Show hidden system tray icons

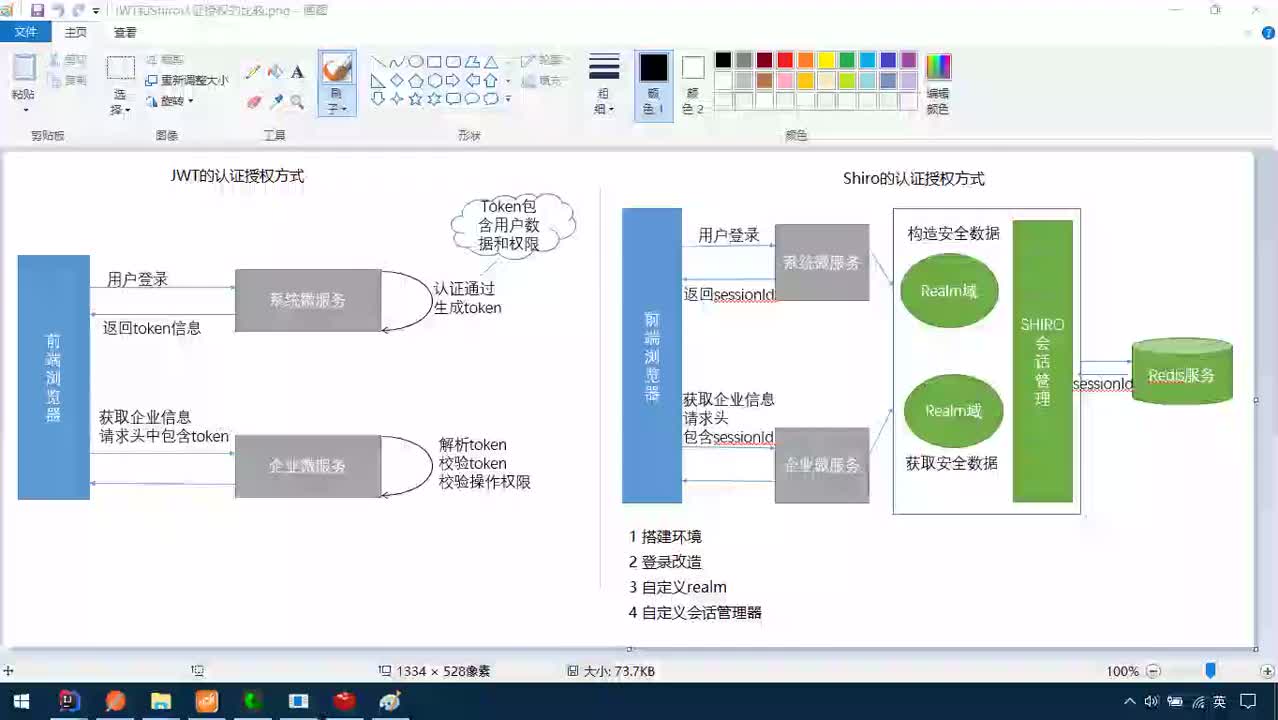coord(1130,701)
